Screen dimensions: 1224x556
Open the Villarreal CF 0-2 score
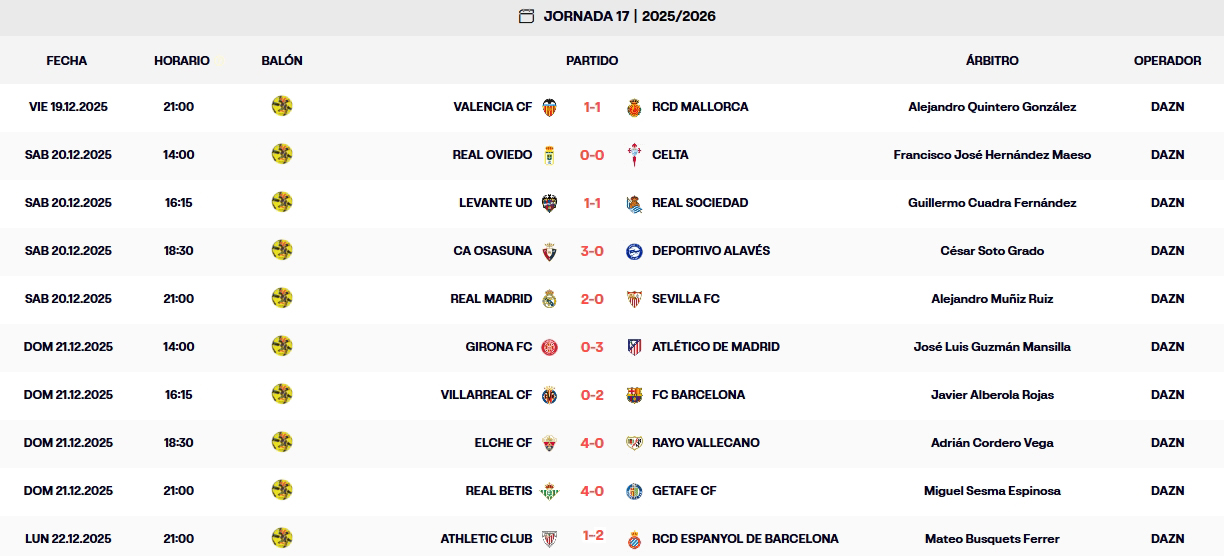click(x=592, y=395)
